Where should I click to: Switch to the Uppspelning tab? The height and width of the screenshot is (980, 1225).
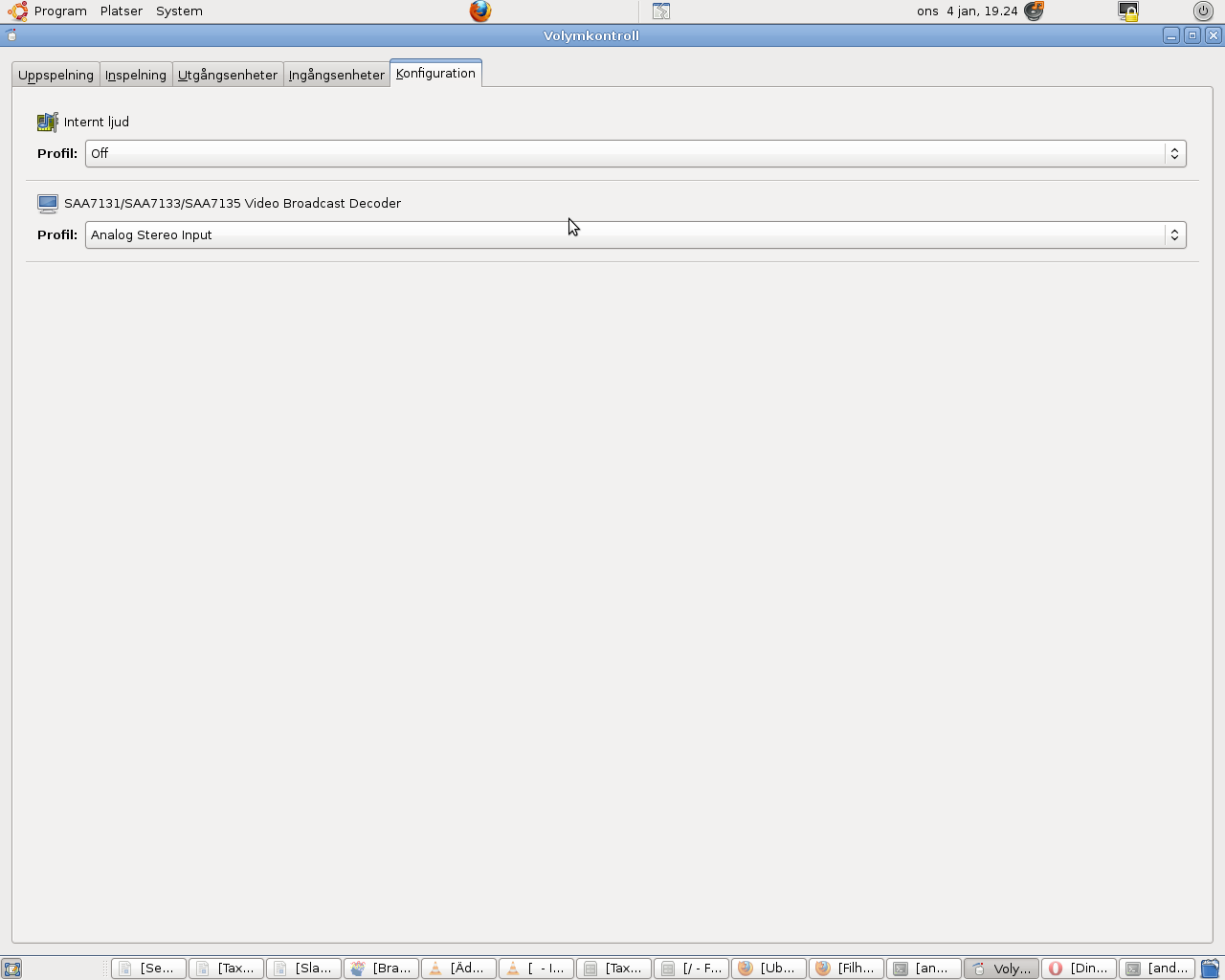point(56,75)
